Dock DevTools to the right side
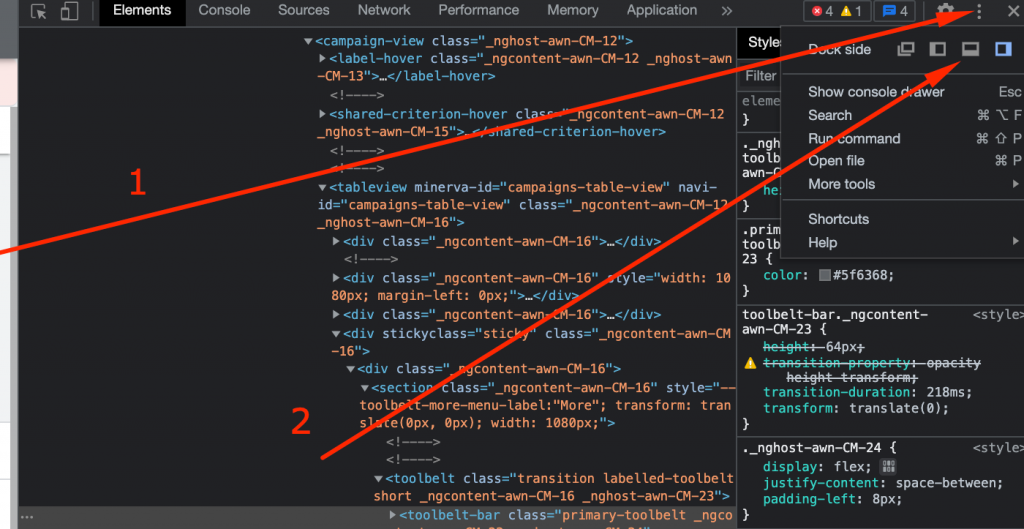1024x529 pixels. tap(1003, 49)
